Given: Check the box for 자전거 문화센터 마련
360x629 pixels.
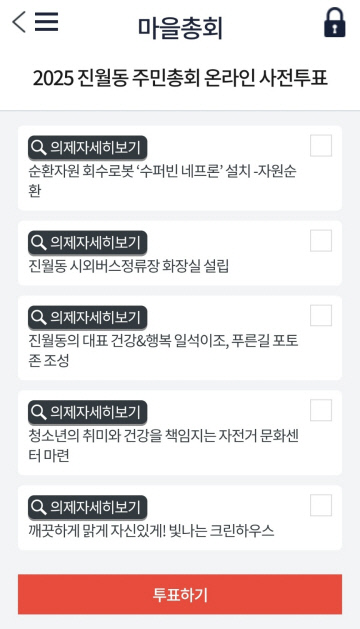Looking at the screenshot, I should (321, 410).
